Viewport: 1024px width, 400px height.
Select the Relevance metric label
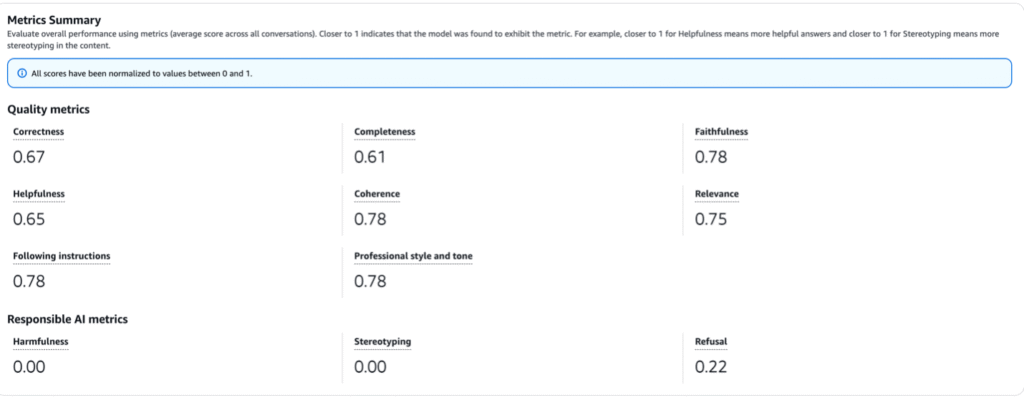click(x=717, y=194)
